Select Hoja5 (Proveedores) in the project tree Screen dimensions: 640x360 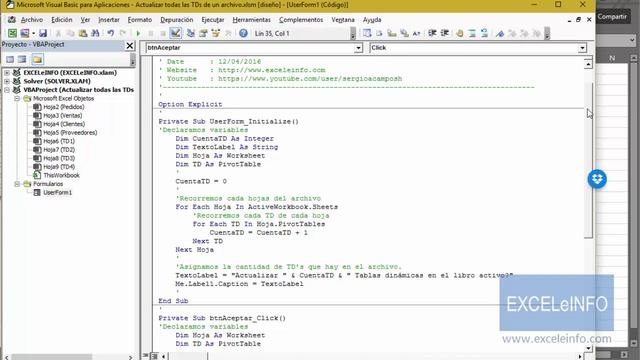[70, 133]
